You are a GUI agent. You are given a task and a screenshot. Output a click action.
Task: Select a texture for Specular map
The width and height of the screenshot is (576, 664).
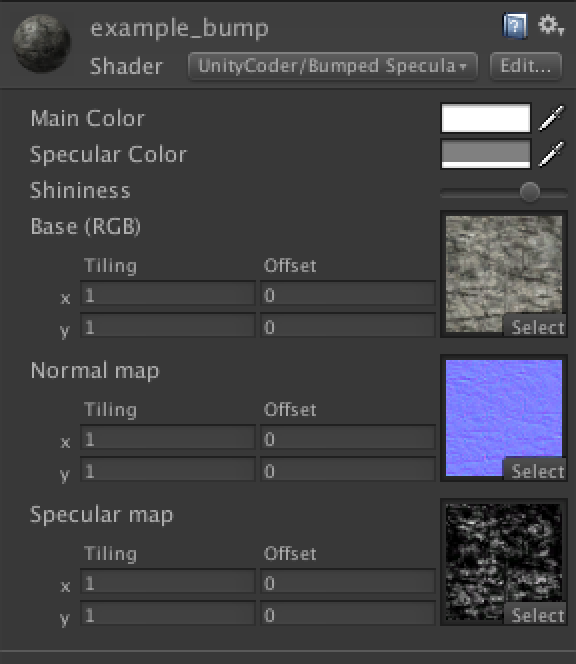pos(536,614)
